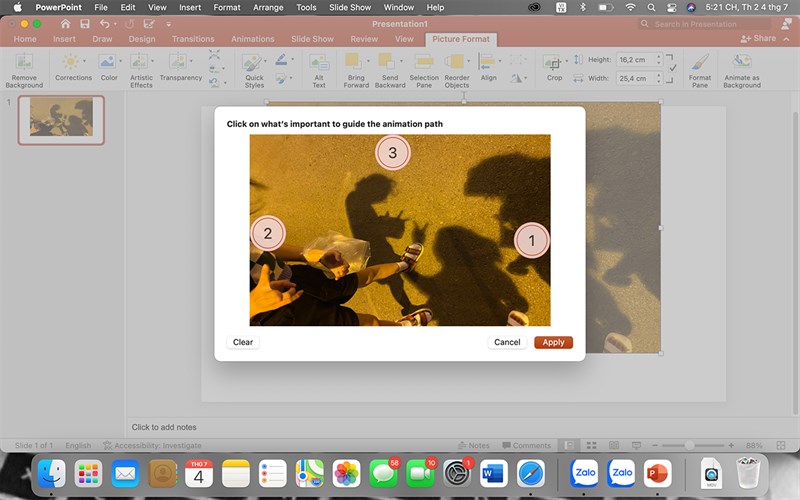This screenshot has width=800, height=500.
Task: Toggle Lock Aspect Ratio checkmark
Action: pyautogui.click(x=672, y=68)
